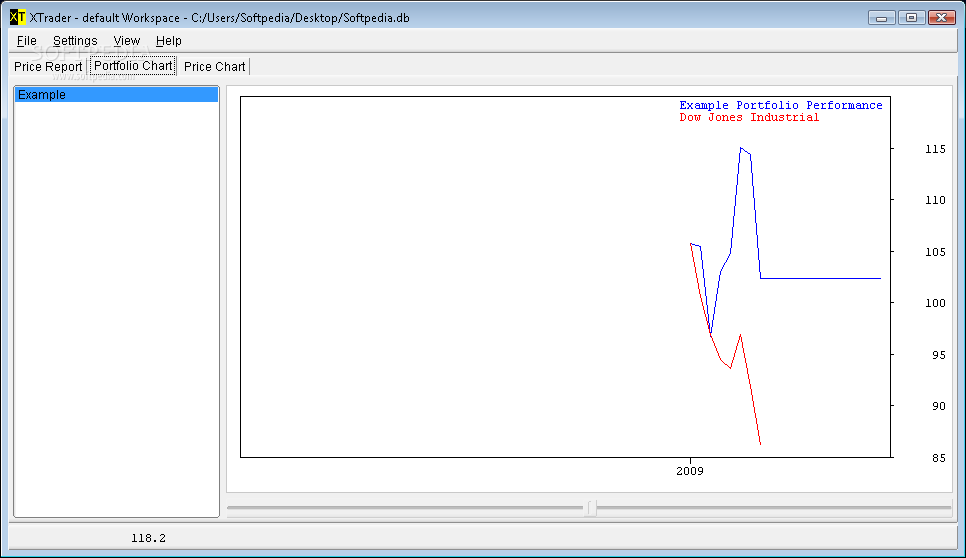Select the Example portfolio in list
The image size is (966, 558).
(116, 95)
